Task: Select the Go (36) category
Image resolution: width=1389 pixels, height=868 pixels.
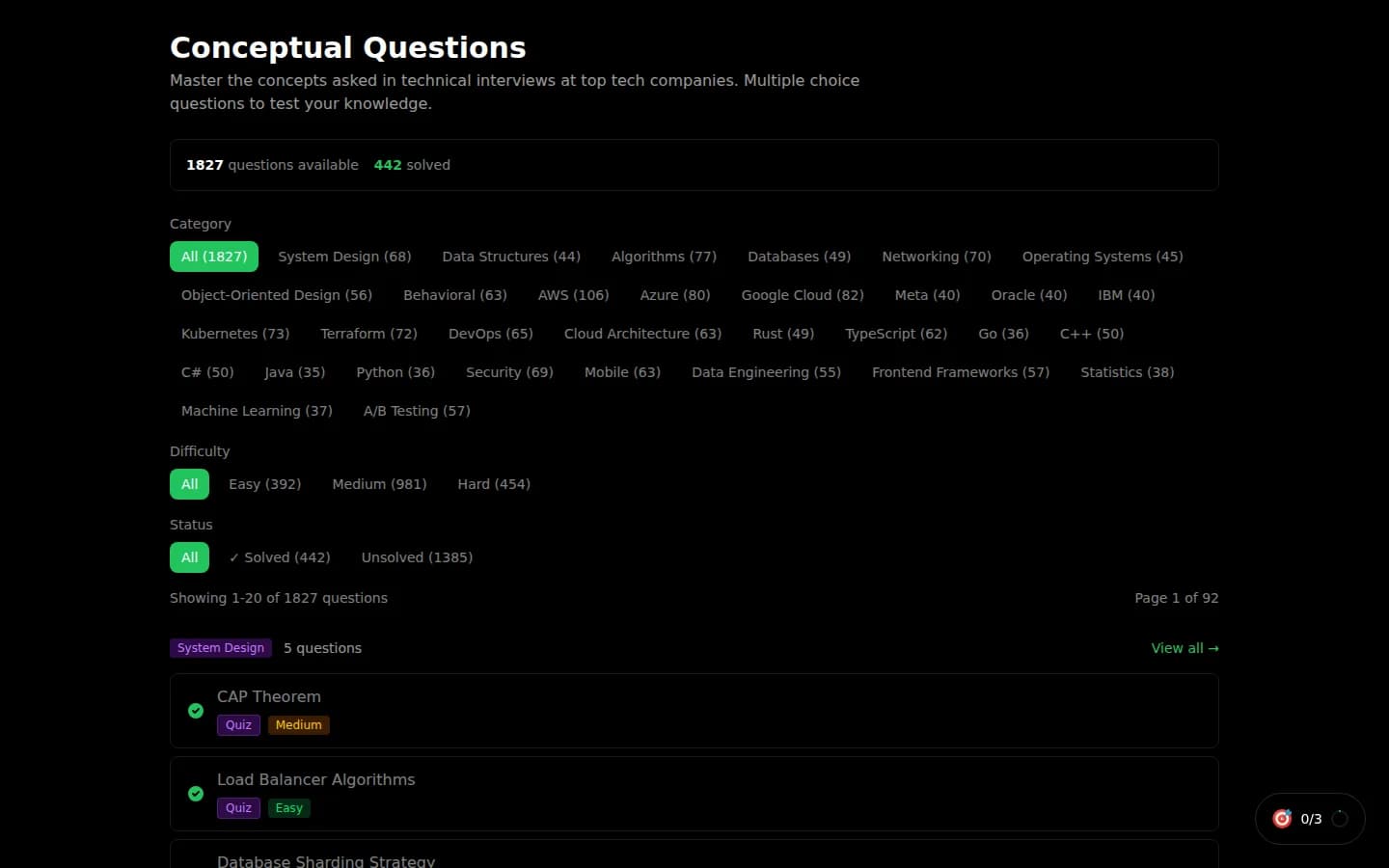Action: coord(1003,334)
